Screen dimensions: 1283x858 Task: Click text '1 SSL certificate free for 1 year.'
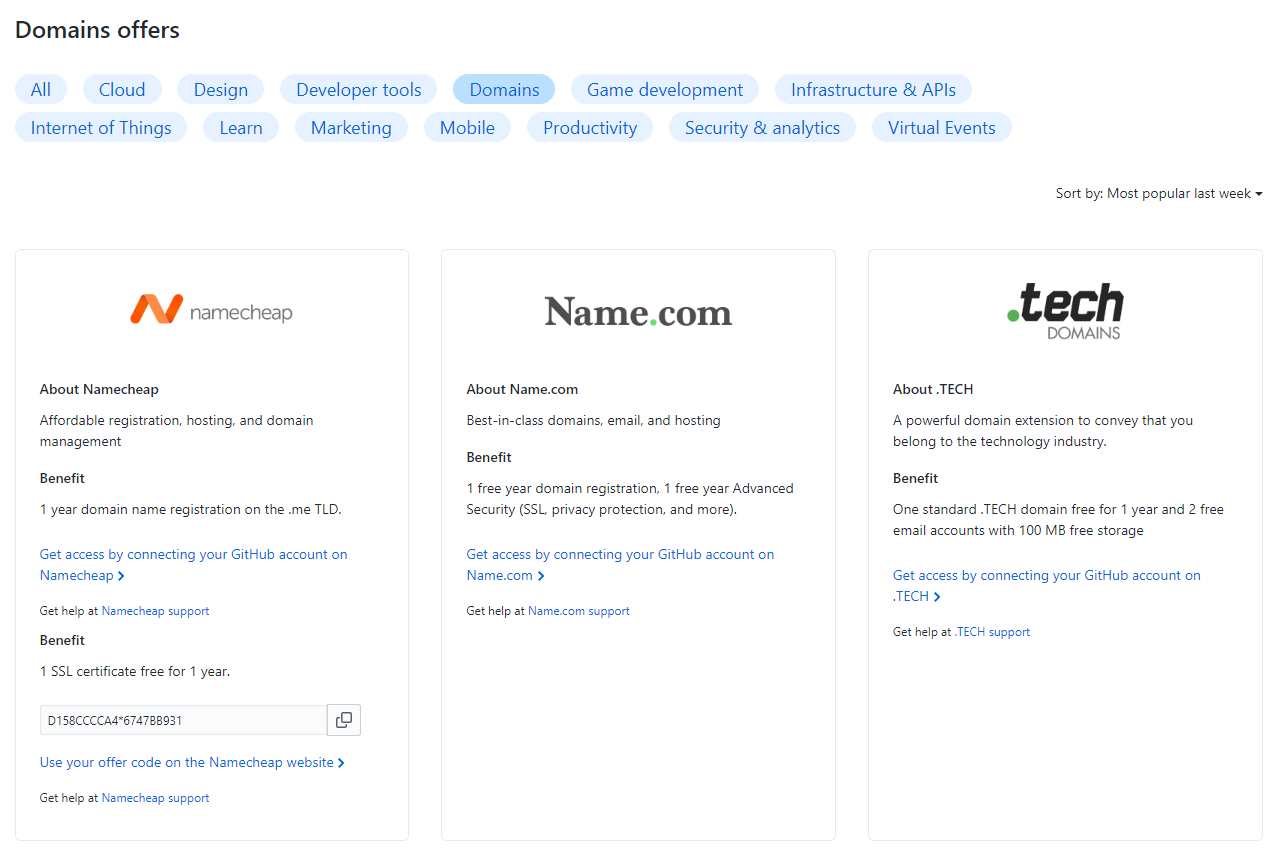tap(135, 672)
